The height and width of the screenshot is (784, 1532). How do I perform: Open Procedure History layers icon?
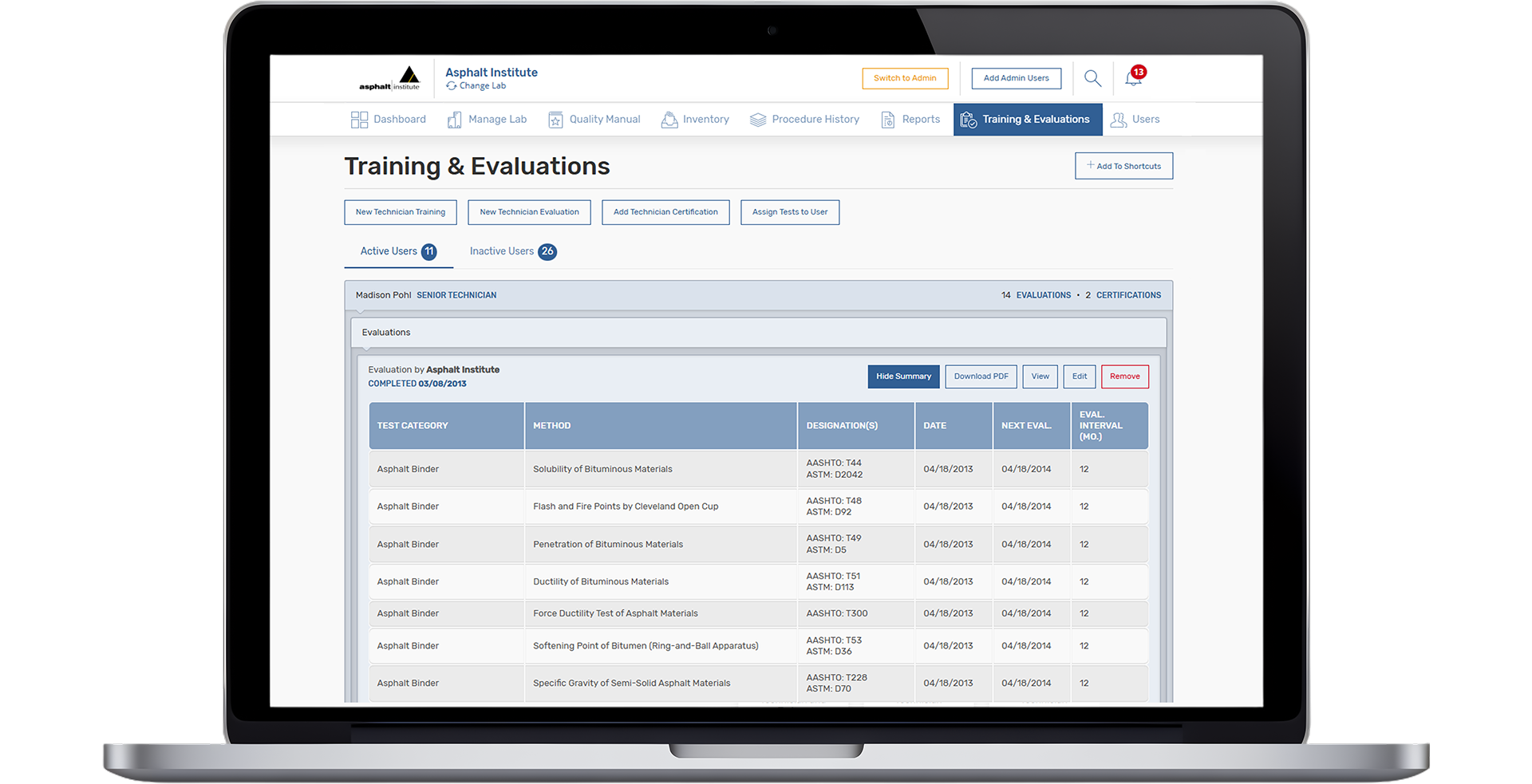(757, 119)
